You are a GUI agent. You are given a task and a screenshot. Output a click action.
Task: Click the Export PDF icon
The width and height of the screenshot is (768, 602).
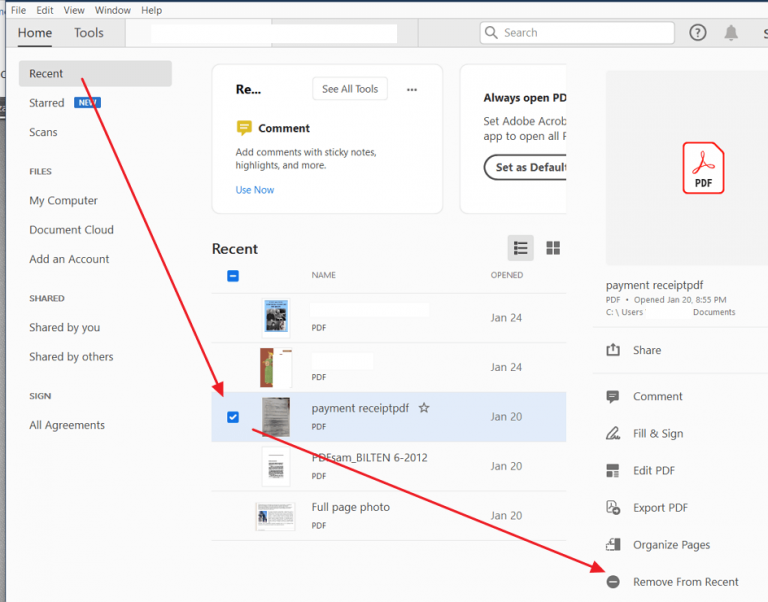[613, 507]
